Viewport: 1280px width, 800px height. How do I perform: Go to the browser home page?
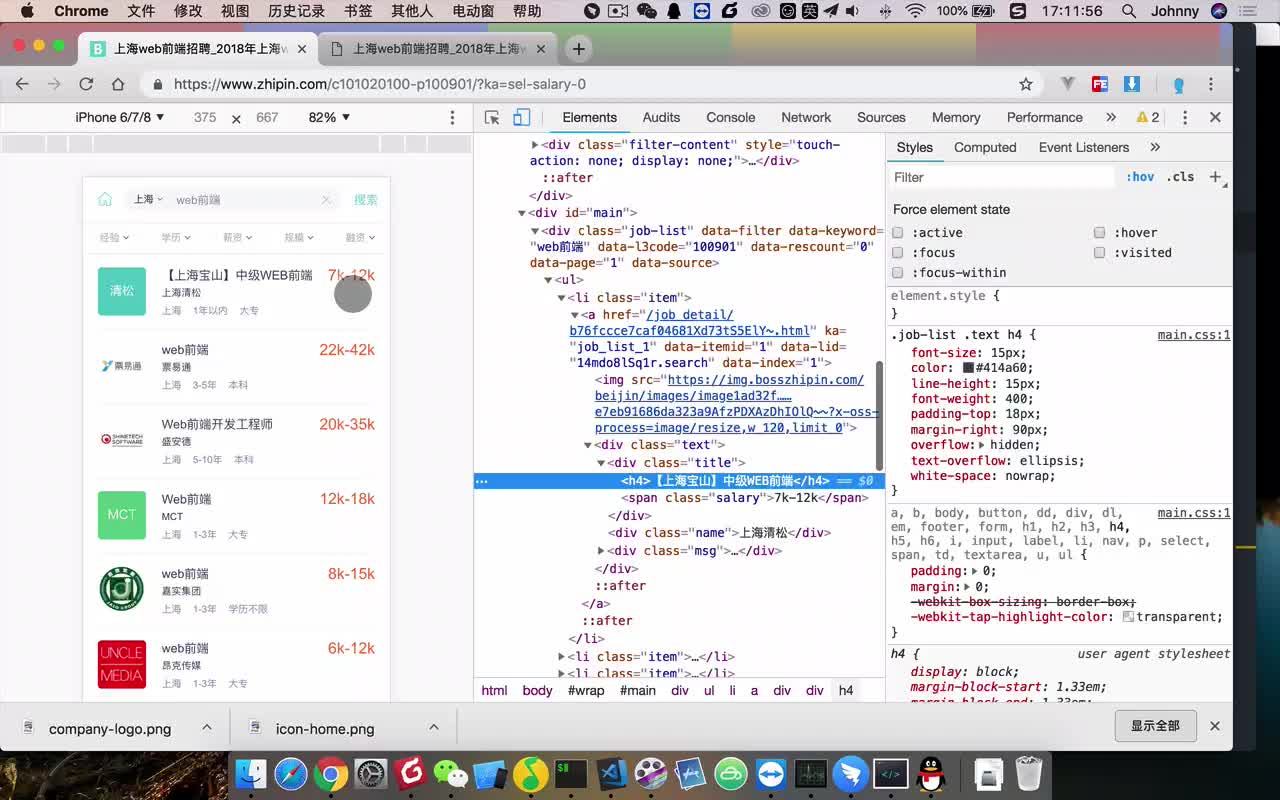point(118,84)
